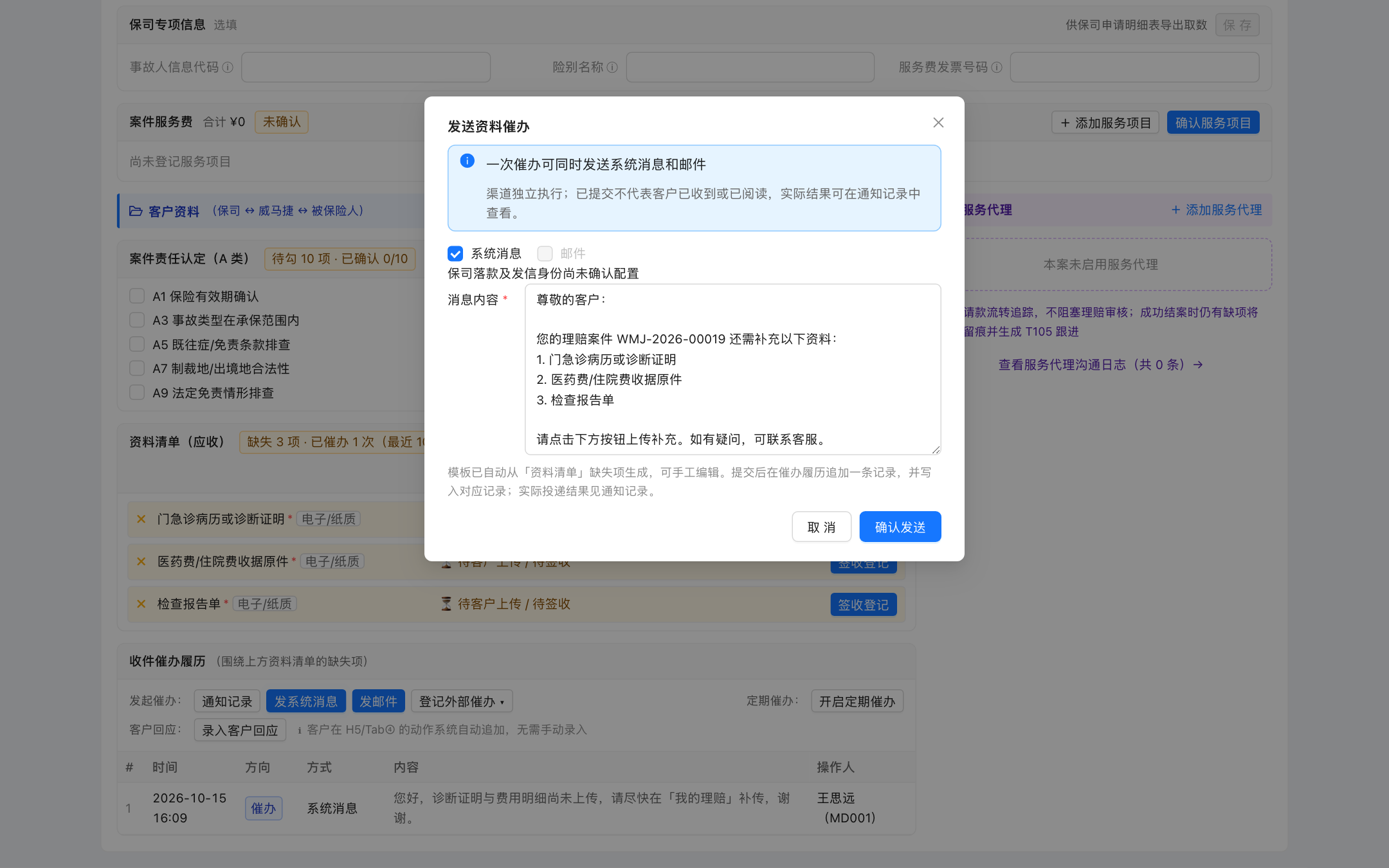Viewport: 1389px width, 868px height.
Task: Check A7 制裁地/出境地合法性
Action: click(x=137, y=368)
